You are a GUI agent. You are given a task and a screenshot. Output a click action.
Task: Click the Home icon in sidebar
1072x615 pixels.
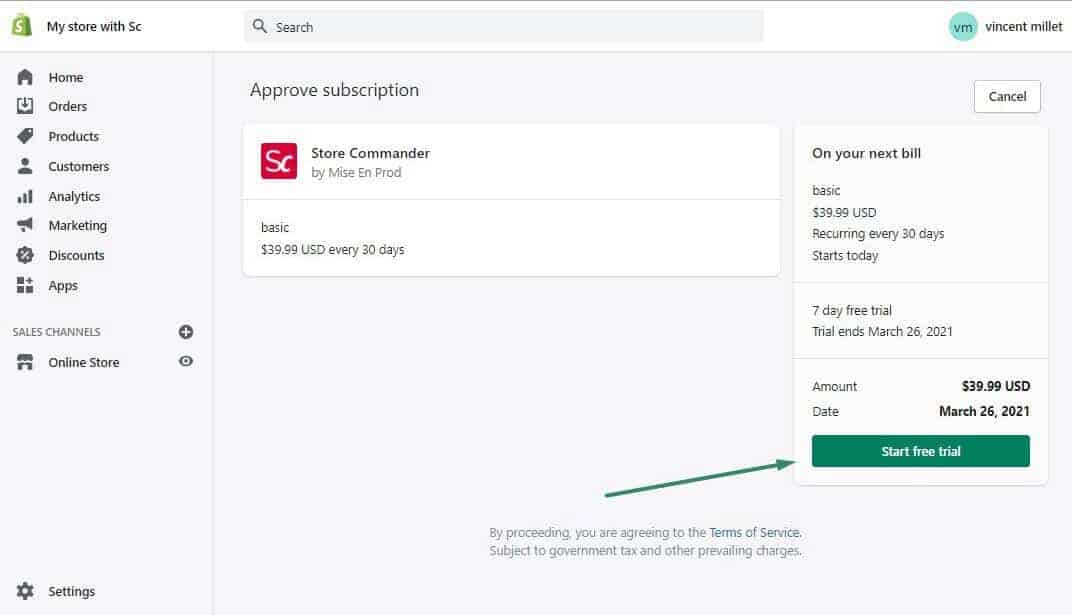tap(25, 77)
